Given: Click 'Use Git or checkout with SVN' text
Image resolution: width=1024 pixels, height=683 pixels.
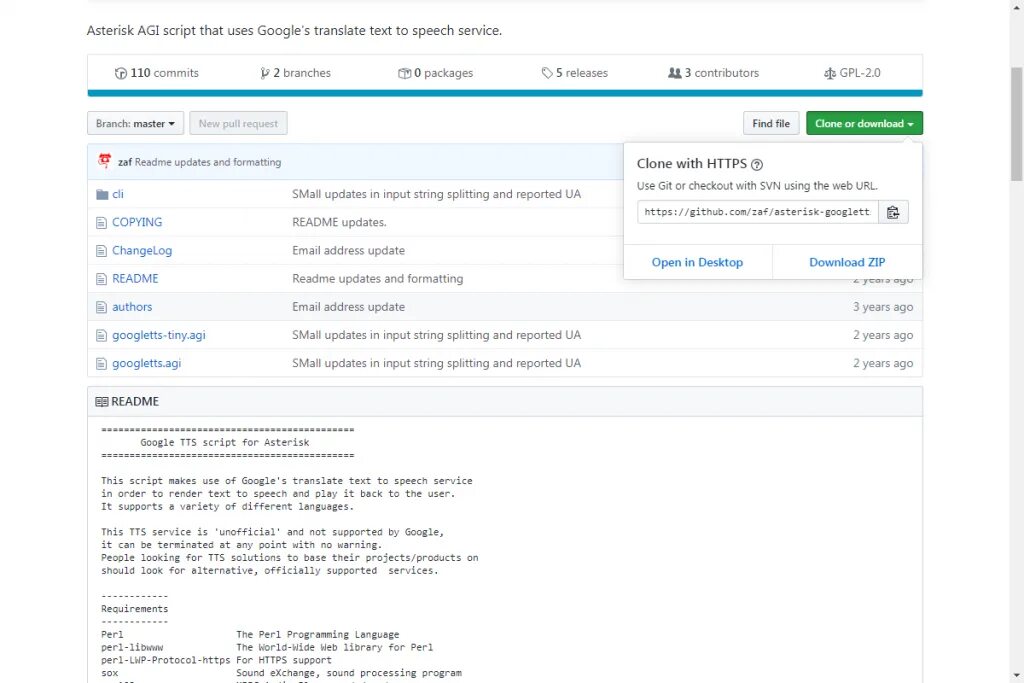Looking at the screenshot, I should [x=757, y=186].
